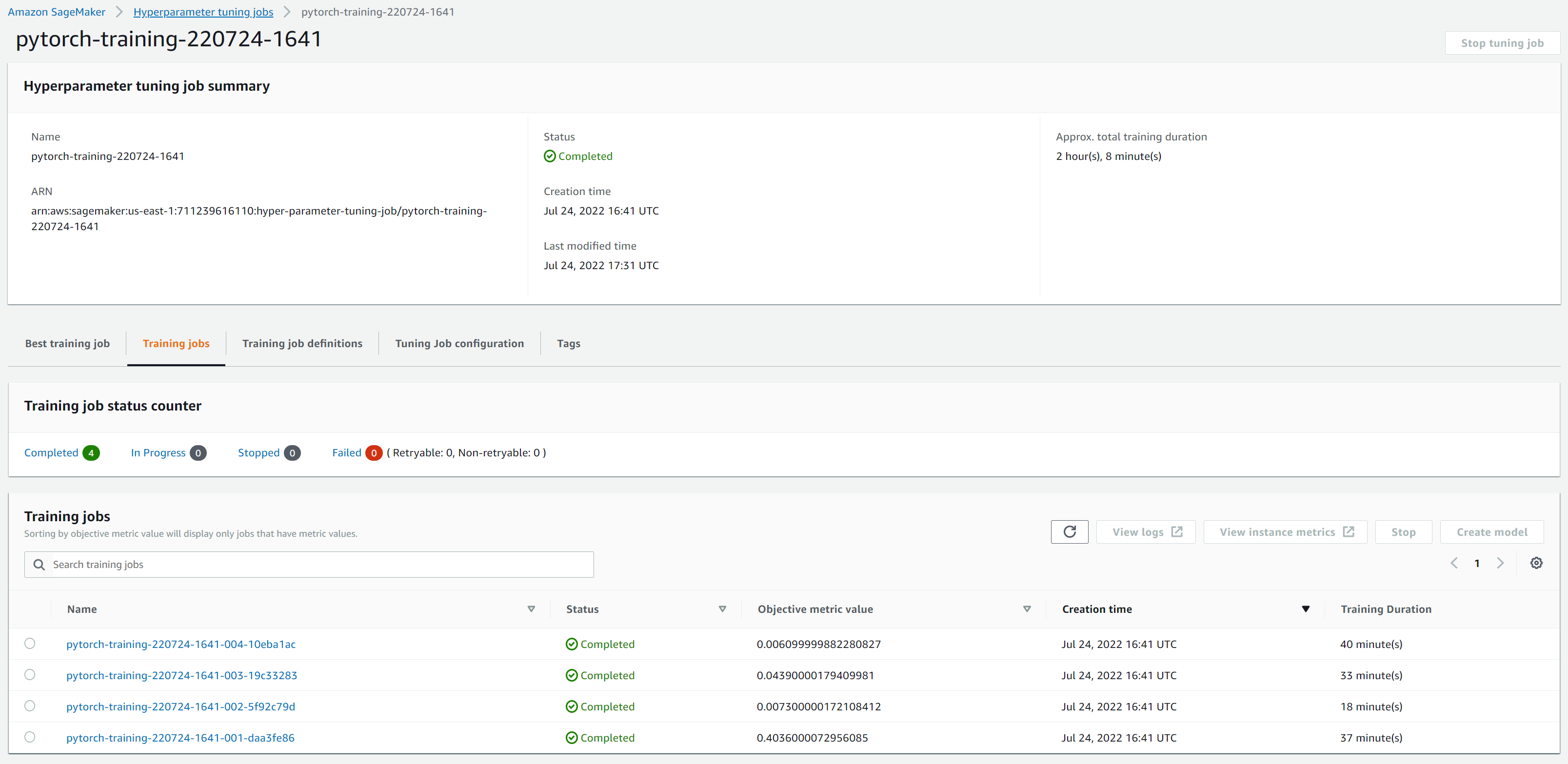Click Training Duration column header

(x=1386, y=609)
